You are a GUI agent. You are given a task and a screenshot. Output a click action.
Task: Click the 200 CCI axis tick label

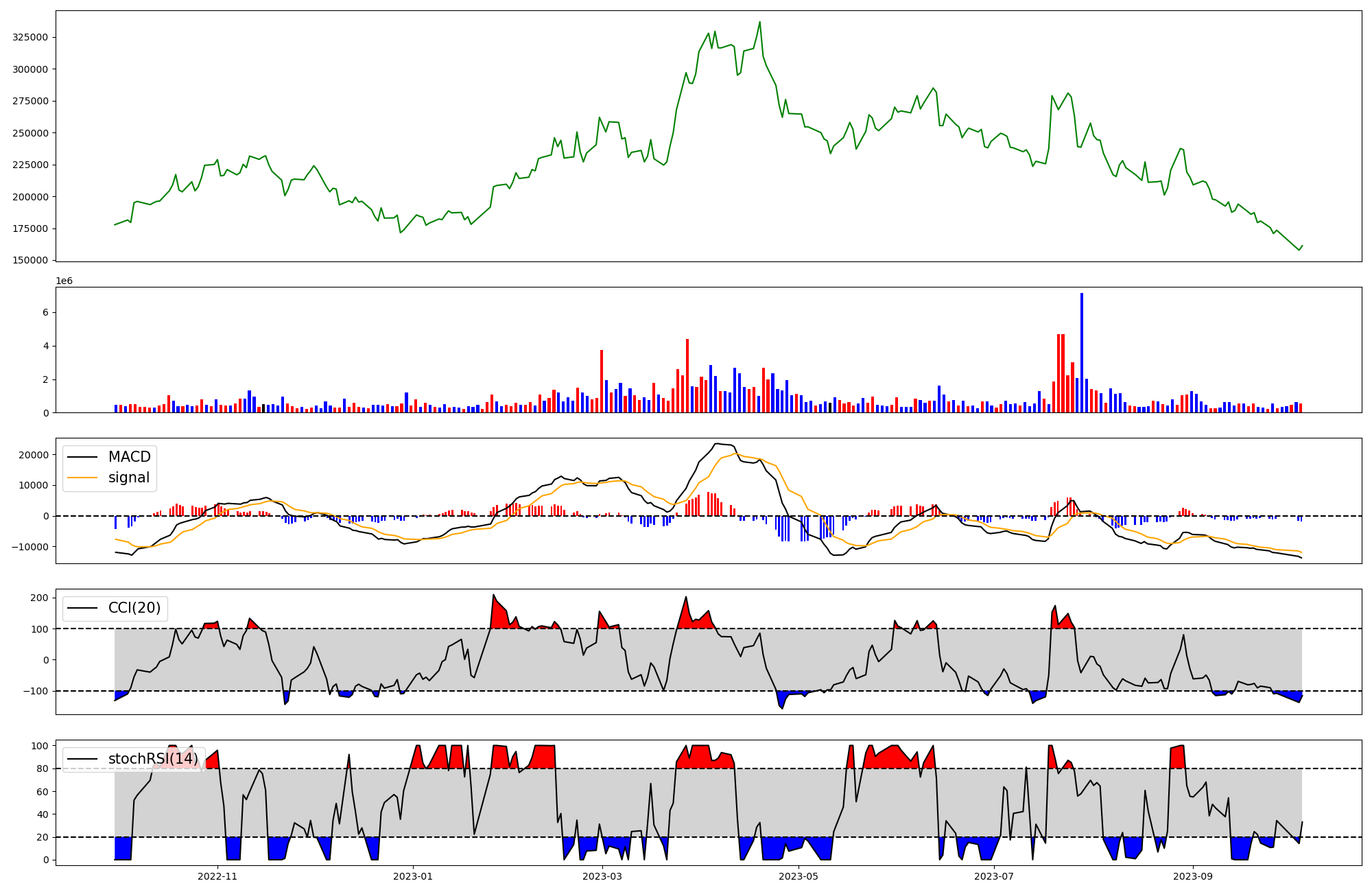(x=40, y=598)
